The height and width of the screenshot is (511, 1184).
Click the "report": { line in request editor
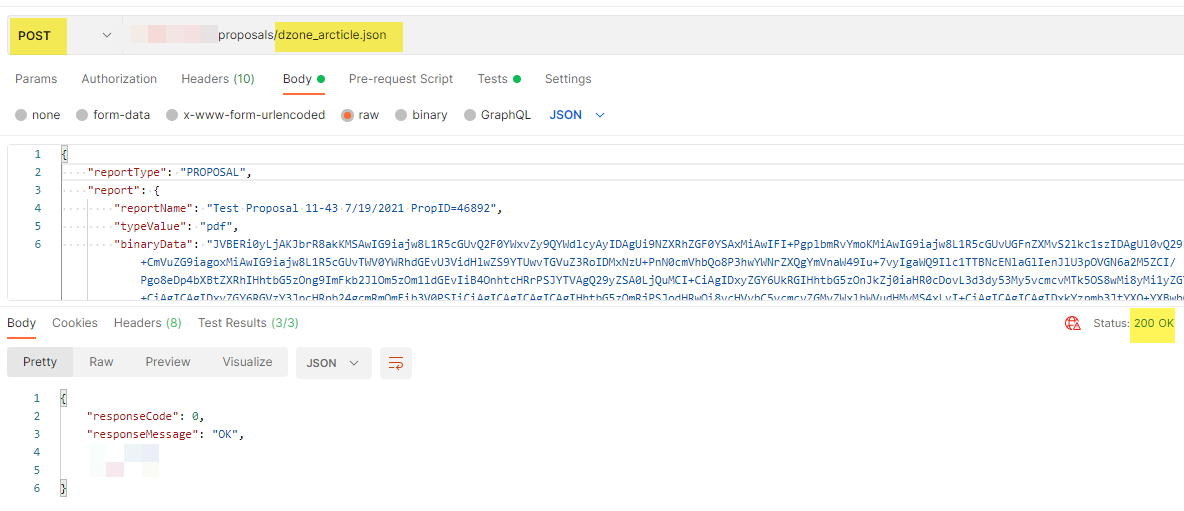click(123, 190)
